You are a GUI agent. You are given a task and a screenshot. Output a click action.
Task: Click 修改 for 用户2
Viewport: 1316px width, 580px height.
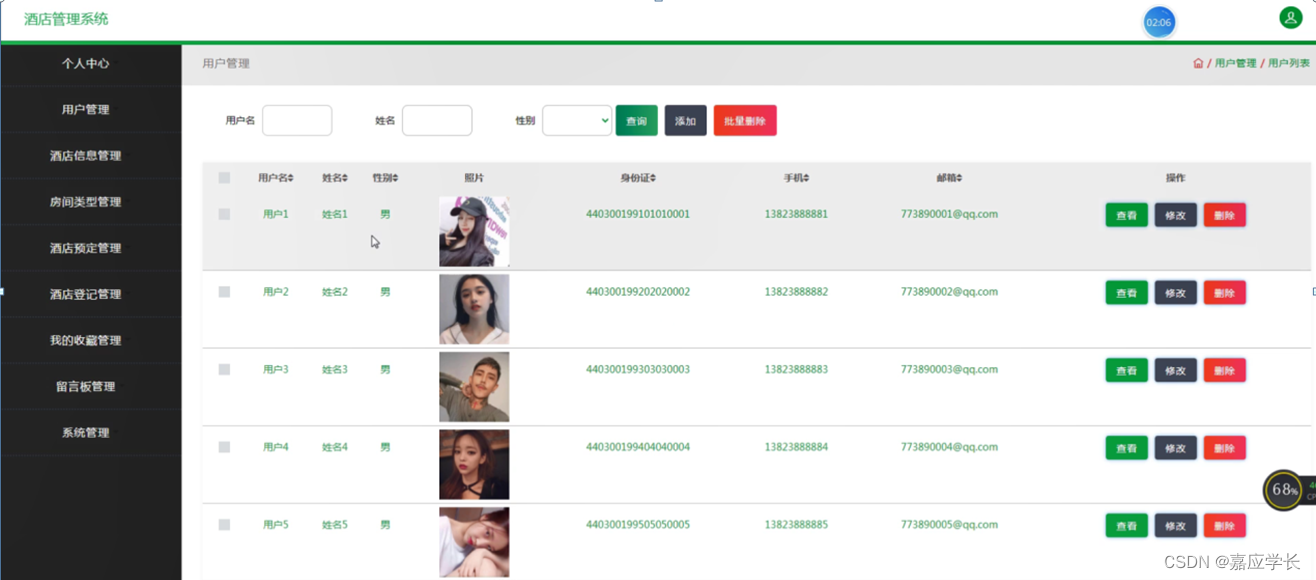(x=1175, y=293)
